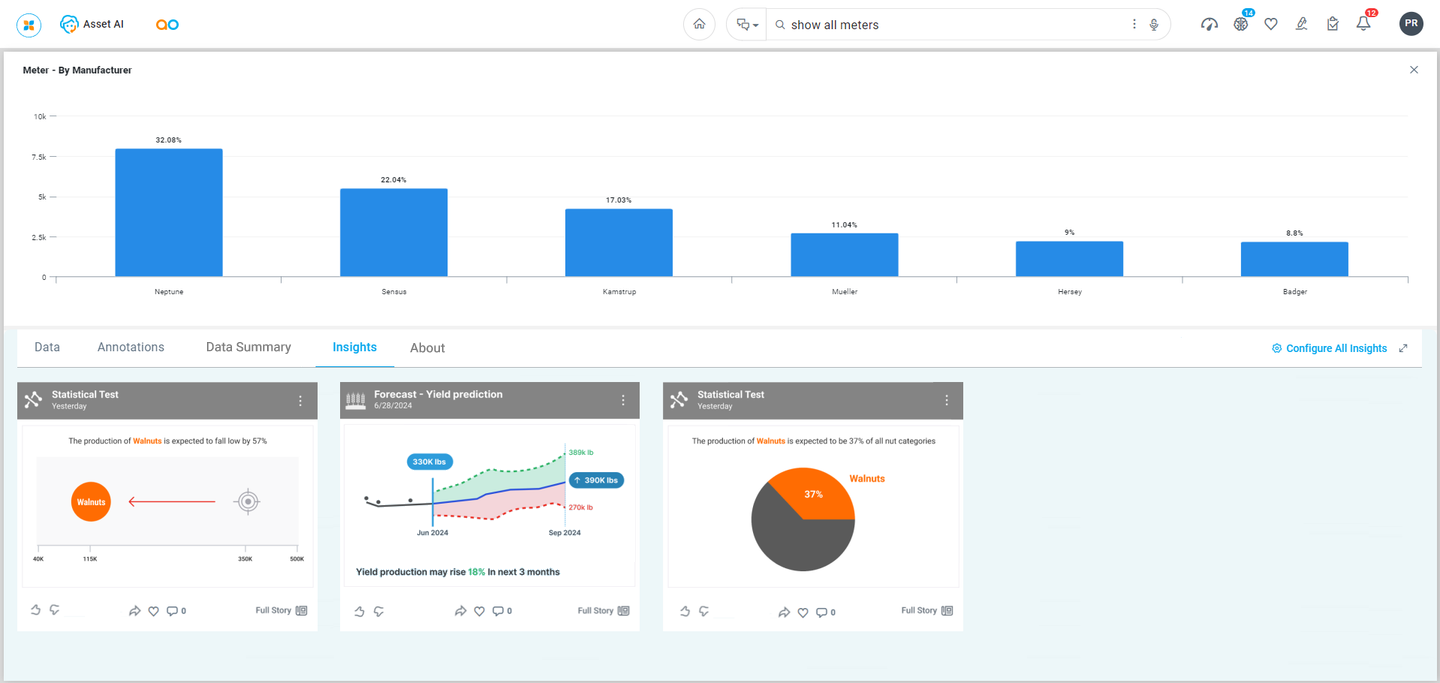Click the clipboard checklist icon in header
Screen dimensions: 1440x683
(x=1332, y=24)
